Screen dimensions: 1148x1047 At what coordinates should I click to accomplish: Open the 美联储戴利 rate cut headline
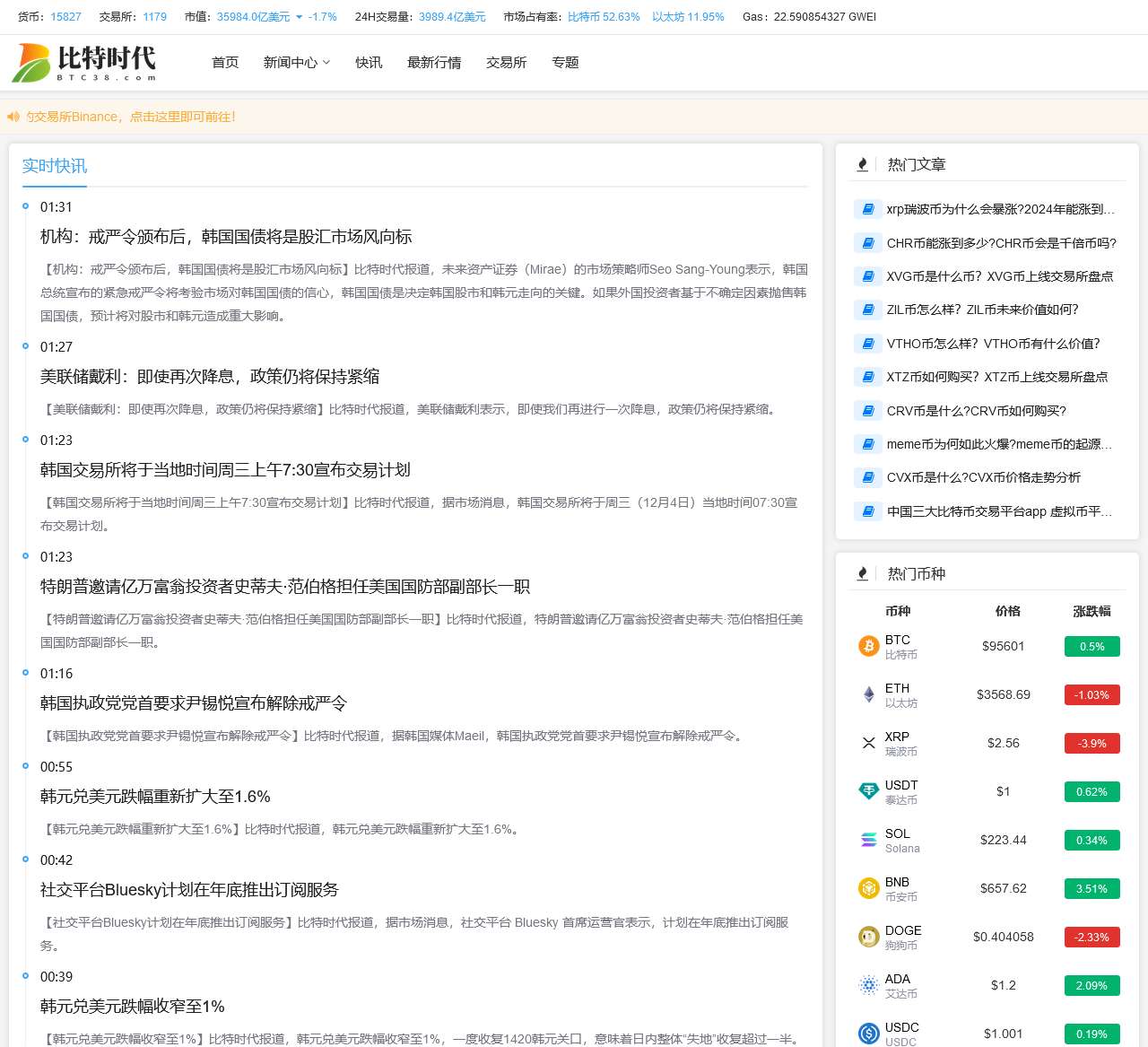[x=210, y=377]
